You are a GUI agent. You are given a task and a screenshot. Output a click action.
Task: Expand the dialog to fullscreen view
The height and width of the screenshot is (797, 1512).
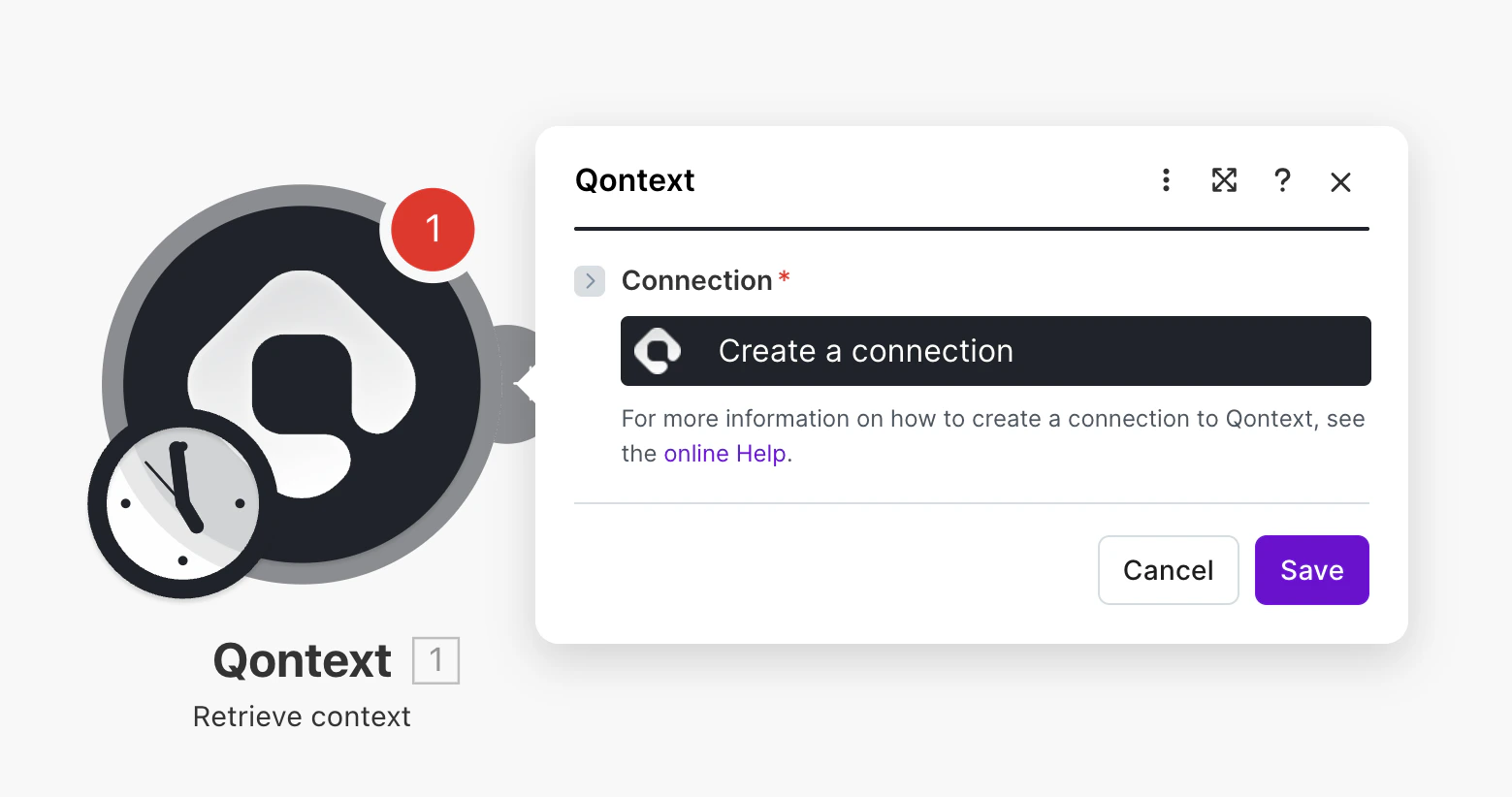click(1224, 181)
